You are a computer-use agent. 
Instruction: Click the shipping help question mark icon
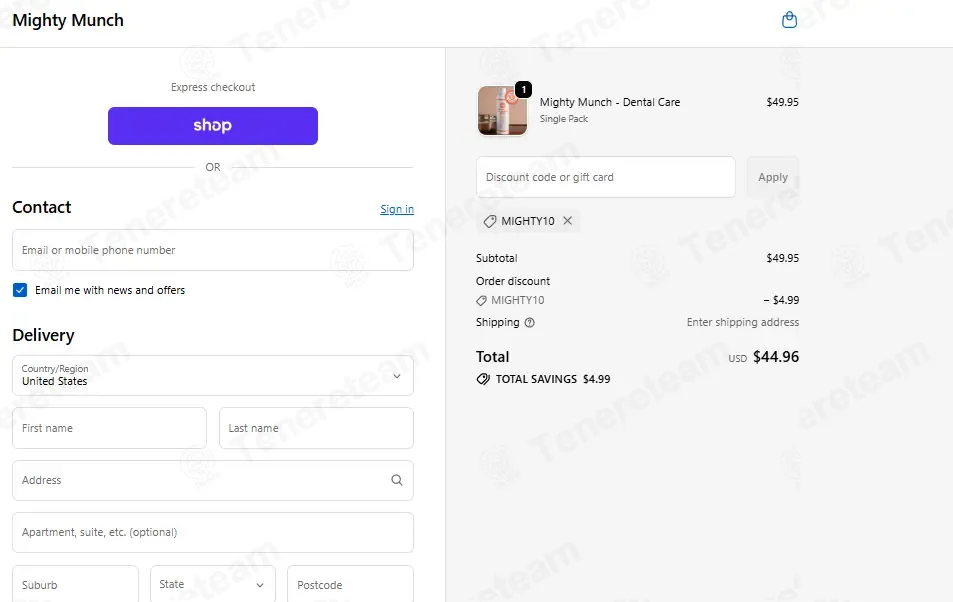pos(529,323)
